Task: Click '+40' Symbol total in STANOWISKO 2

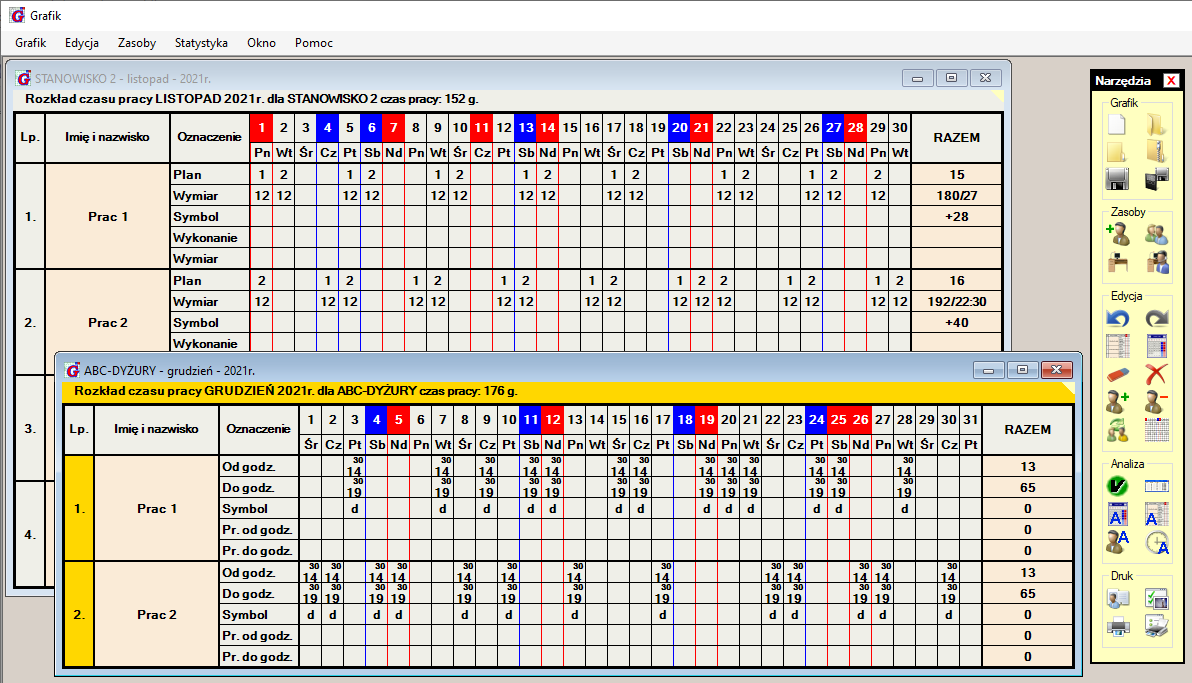Action: (x=956, y=322)
